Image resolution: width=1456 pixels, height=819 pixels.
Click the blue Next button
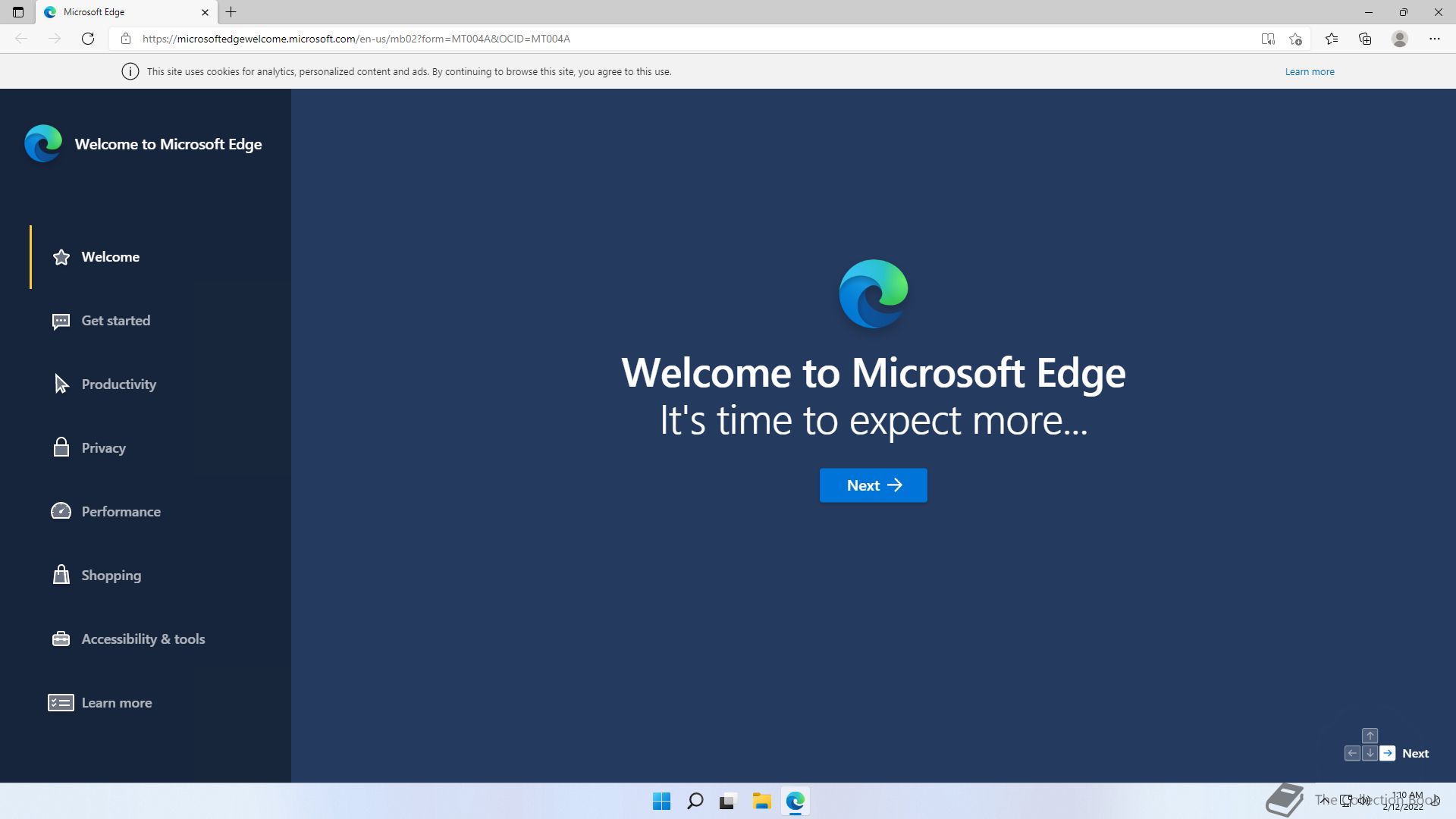coord(874,485)
